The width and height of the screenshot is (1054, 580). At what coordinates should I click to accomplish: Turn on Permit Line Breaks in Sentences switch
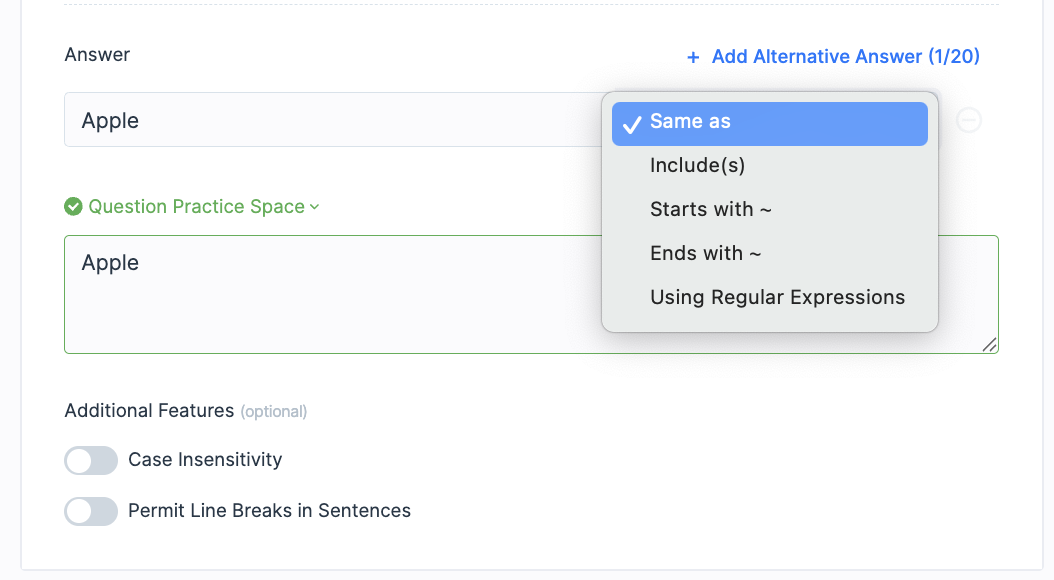[x=91, y=512]
